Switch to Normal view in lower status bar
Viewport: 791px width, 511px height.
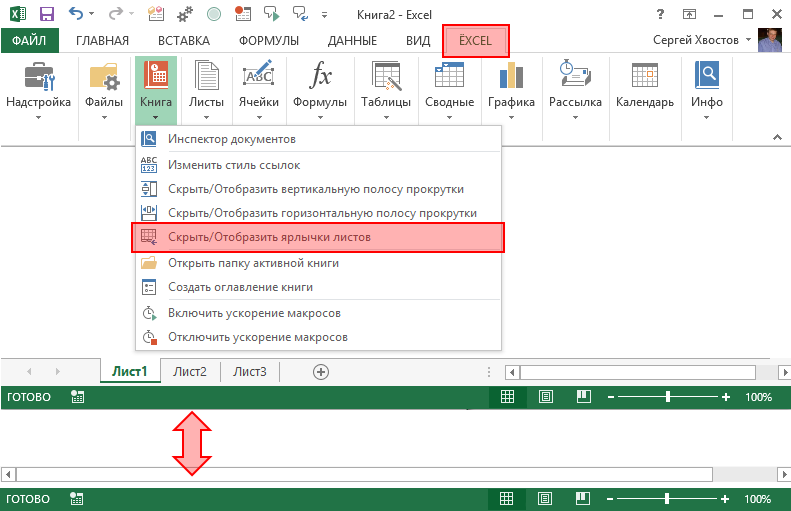[506, 499]
